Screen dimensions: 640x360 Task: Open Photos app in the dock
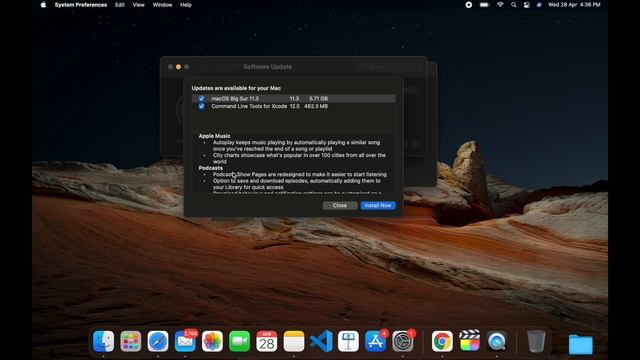tap(212, 341)
